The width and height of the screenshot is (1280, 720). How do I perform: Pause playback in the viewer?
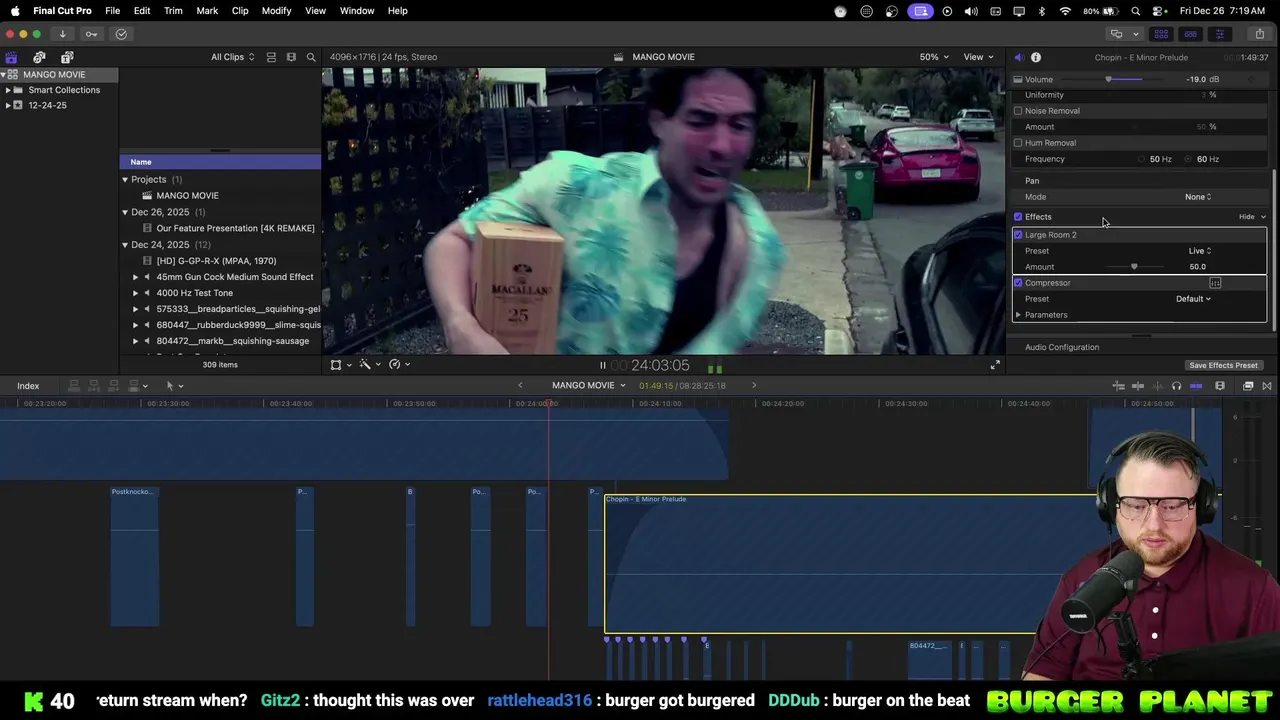(602, 366)
